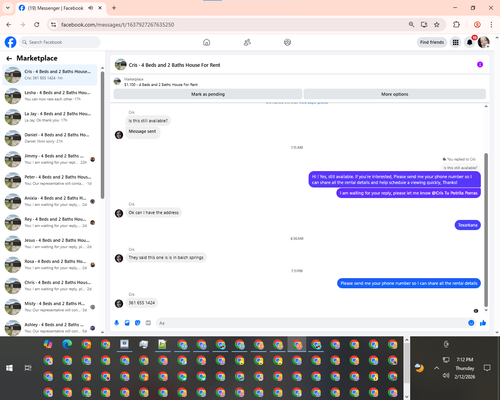Open conversation info purple icon
The image size is (500, 400).
[x=480, y=65]
